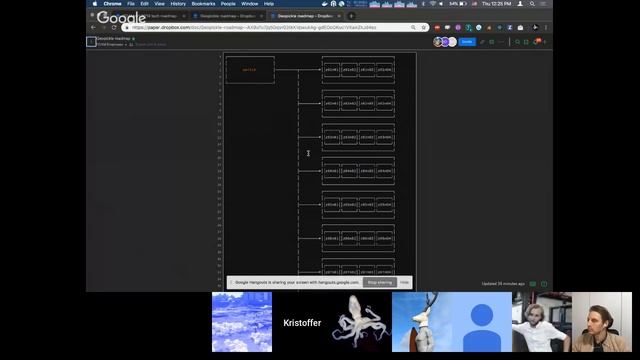
Task: Click the red extension icon next to star
Action: (x=437, y=27)
